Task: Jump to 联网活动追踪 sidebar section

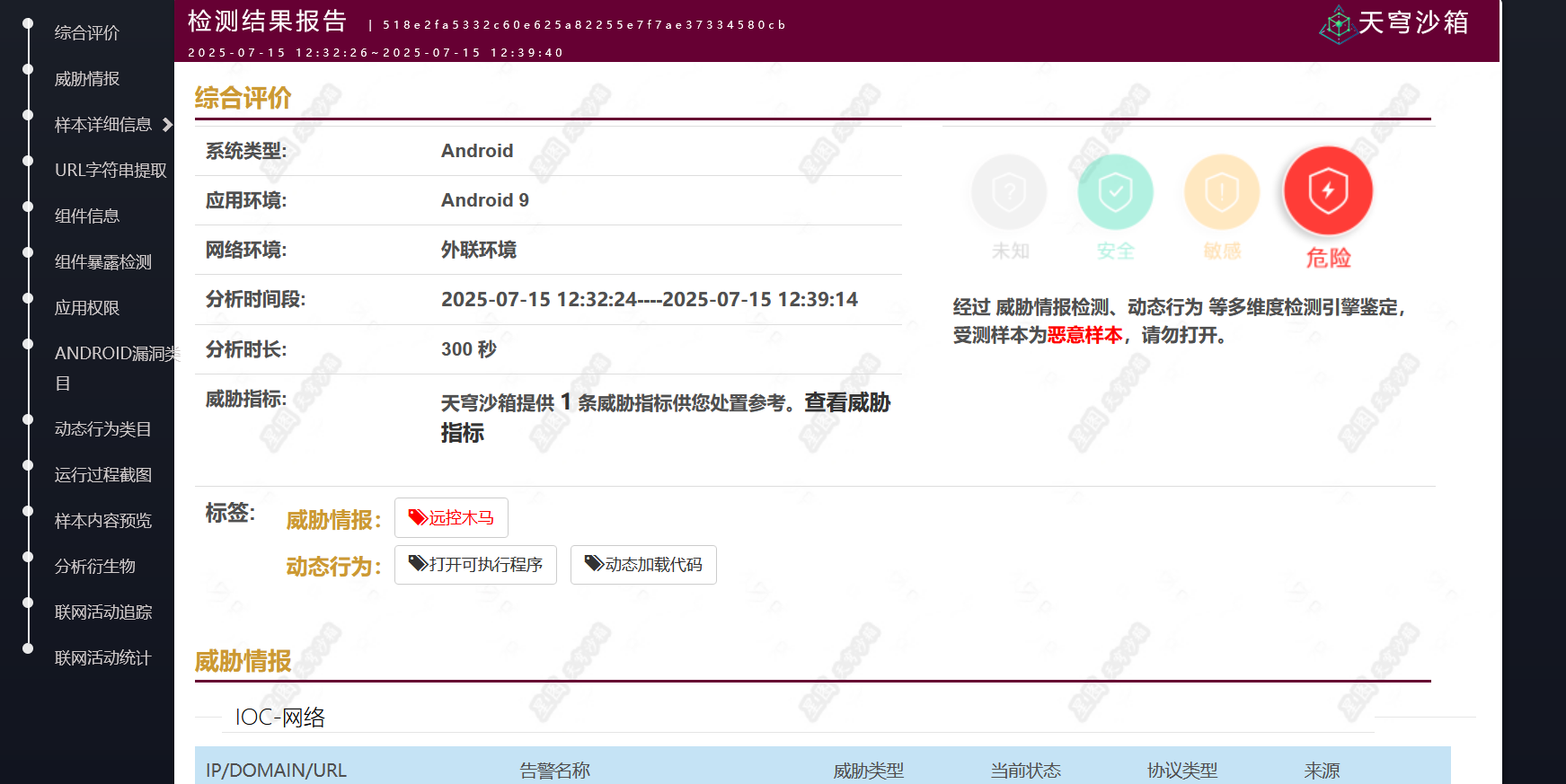Action: pos(102,612)
